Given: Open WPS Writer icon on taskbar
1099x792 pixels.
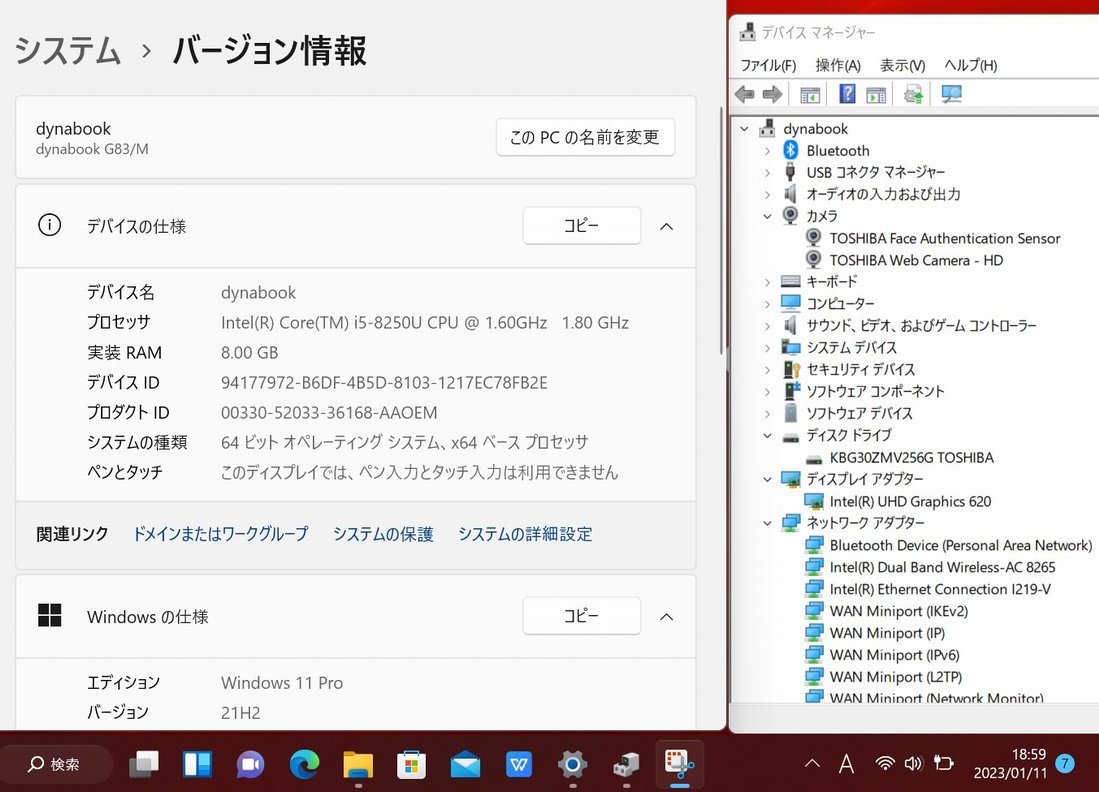Looking at the screenshot, I should pyautogui.click(x=519, y=764).
